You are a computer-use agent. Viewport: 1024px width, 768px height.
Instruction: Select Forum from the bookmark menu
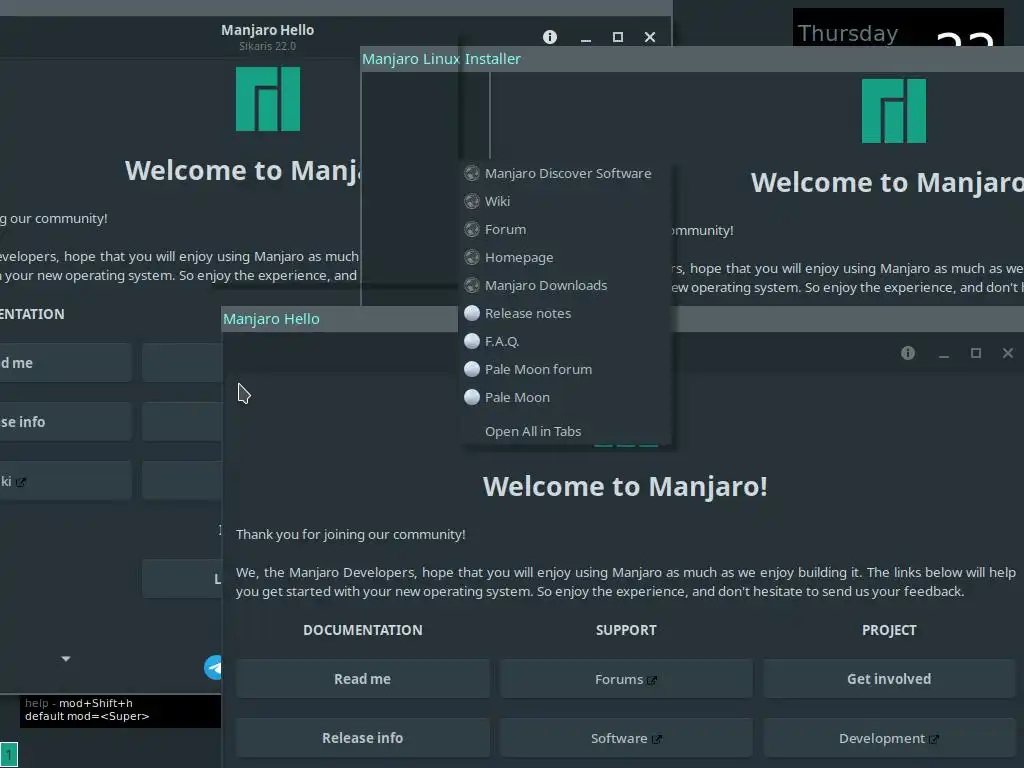tap(566, 229)
